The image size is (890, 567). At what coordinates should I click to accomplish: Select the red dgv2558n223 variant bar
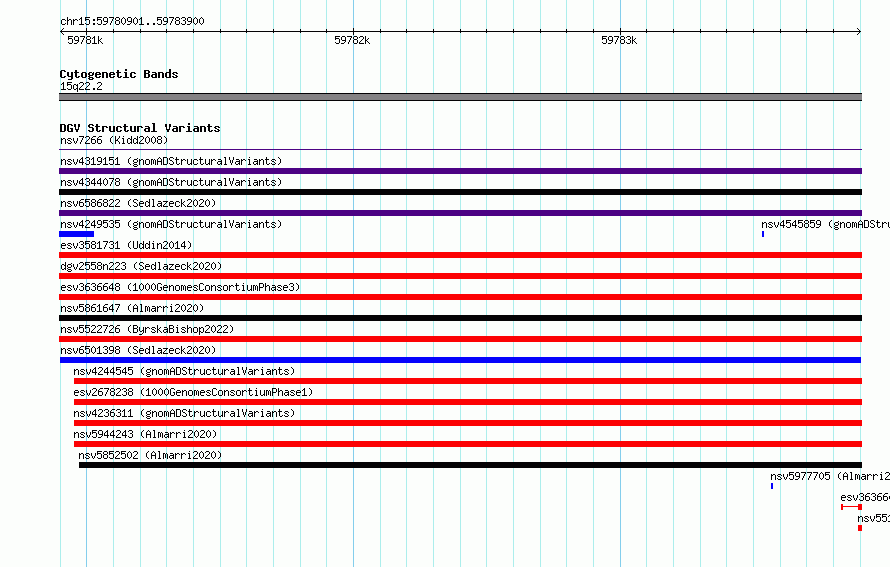point(460,276)
